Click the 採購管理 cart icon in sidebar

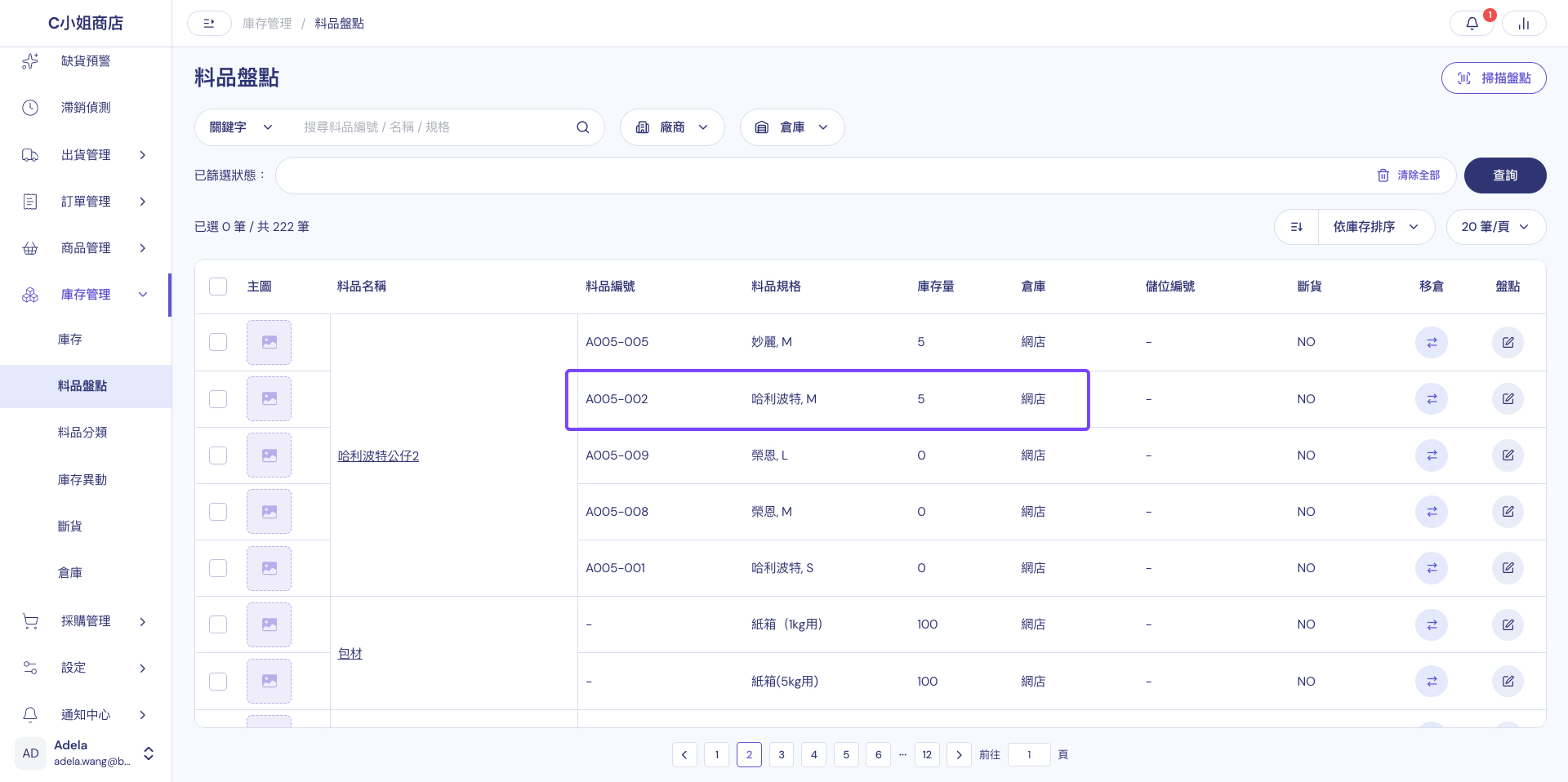[30, 621]
